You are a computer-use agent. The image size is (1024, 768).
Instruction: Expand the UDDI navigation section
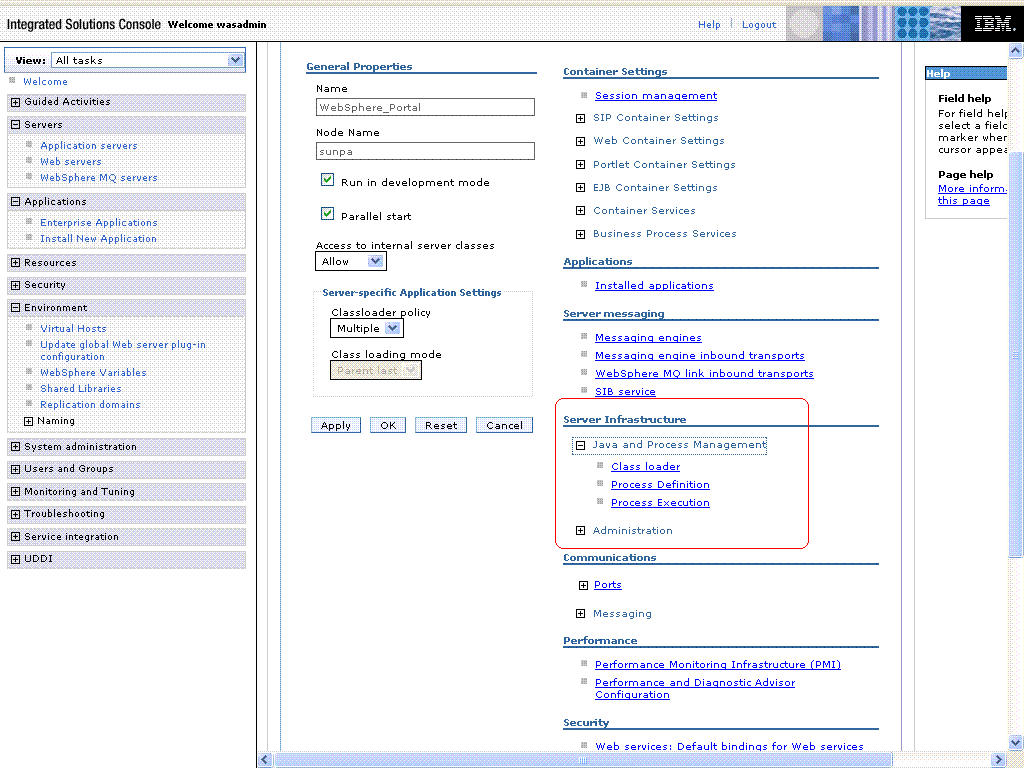tap(16, 559)
